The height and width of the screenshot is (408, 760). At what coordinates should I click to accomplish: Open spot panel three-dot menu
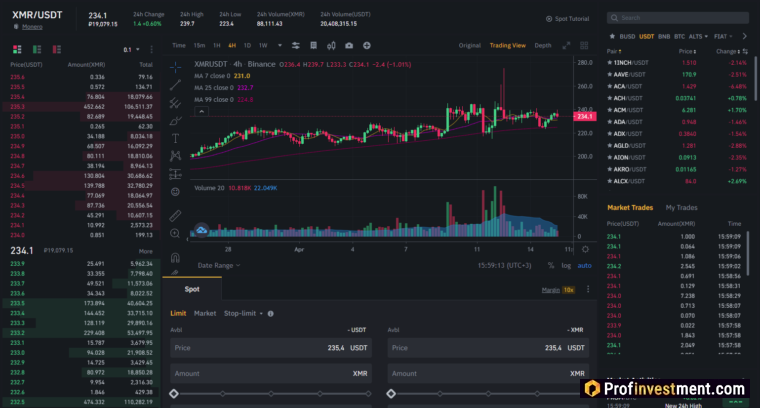coord(588,289)
